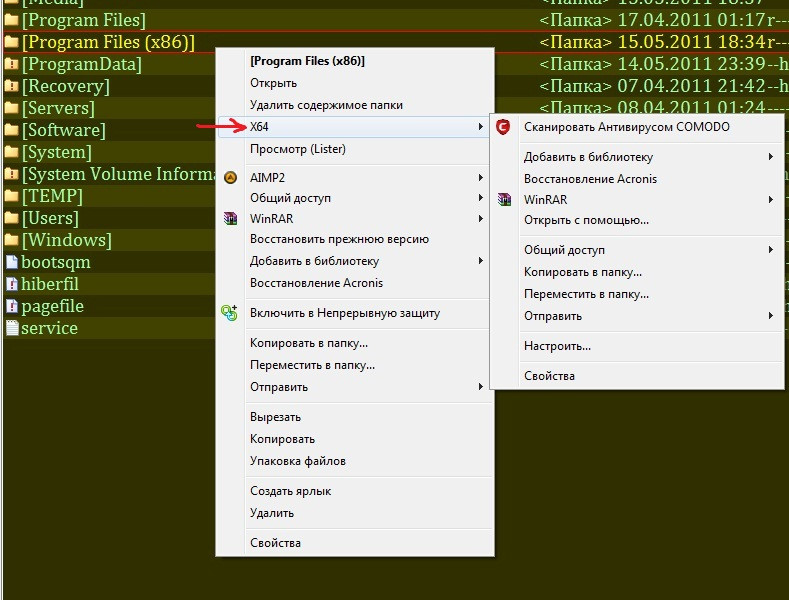Expand Отправить arrow in X64 submenu

(x=770, y=316)
